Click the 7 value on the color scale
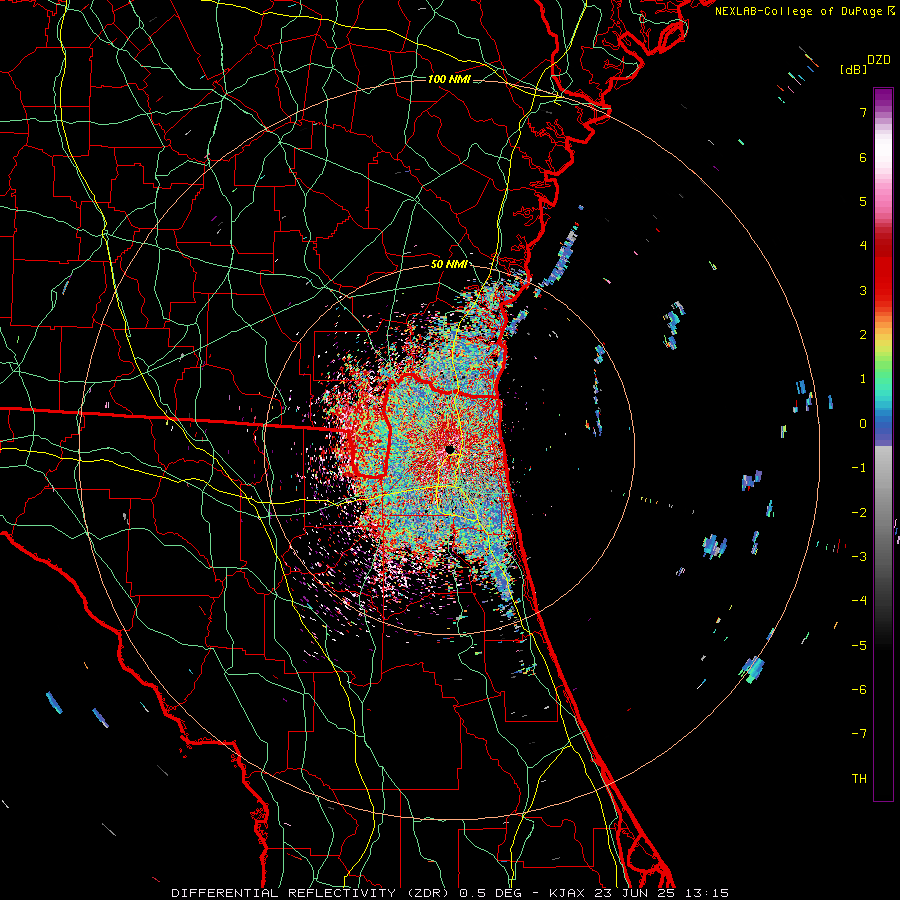Viewport: 900px width, 900px height. pyautogui.click(x=863, y=112)
